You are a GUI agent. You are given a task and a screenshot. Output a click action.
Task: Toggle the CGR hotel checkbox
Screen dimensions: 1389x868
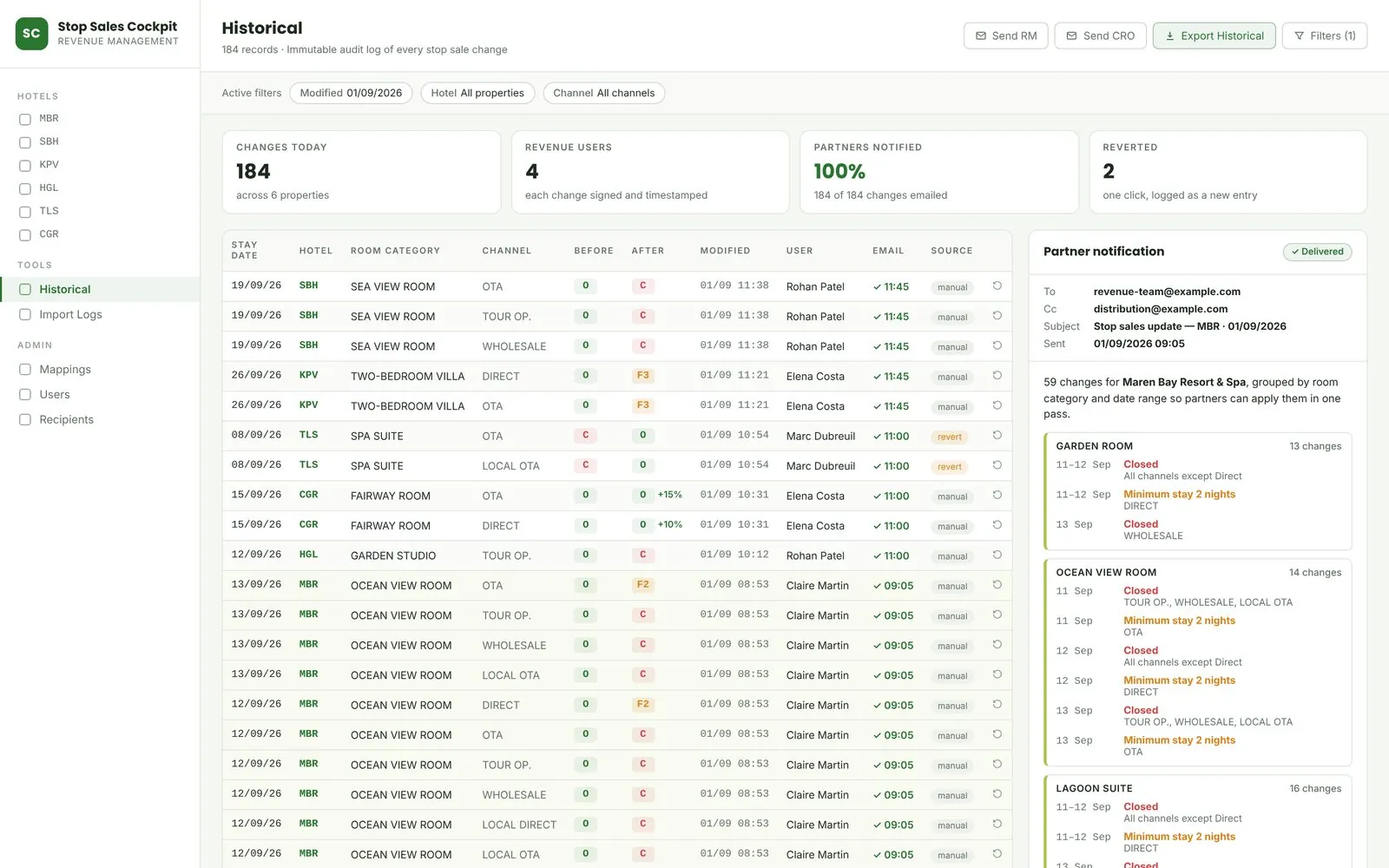tap(25, 234)
